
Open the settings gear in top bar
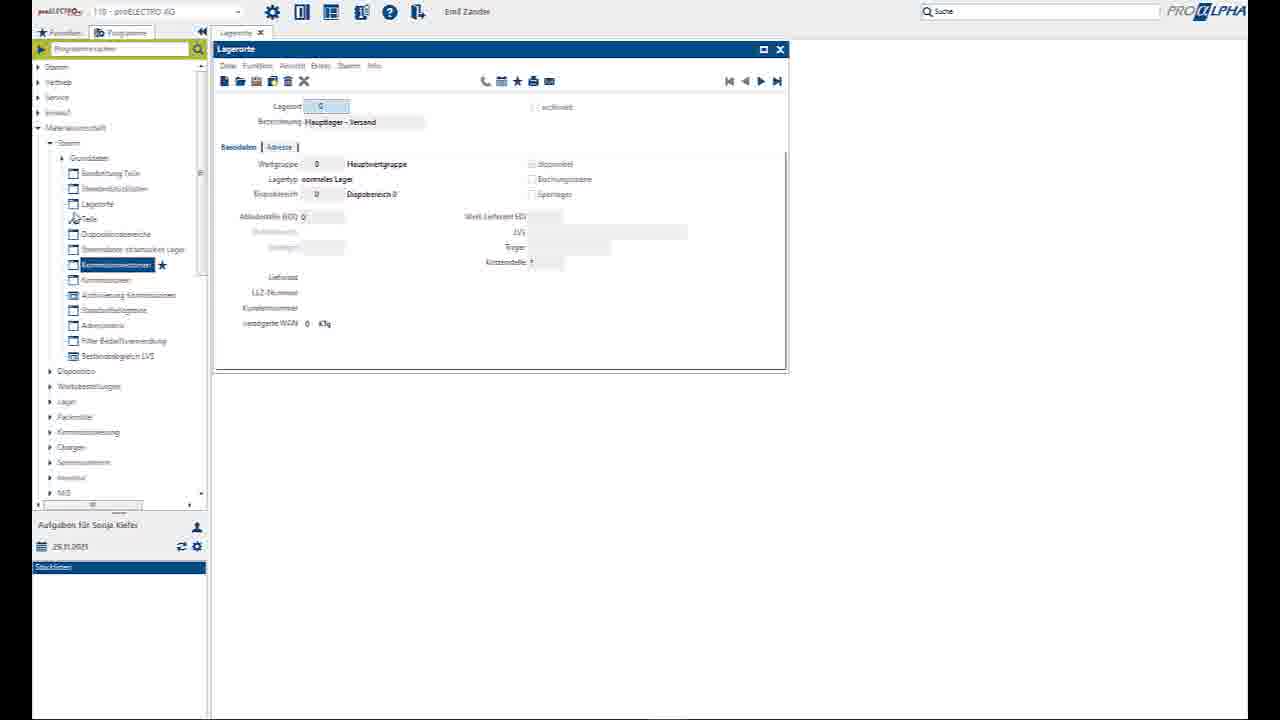[x=272, y=12]
